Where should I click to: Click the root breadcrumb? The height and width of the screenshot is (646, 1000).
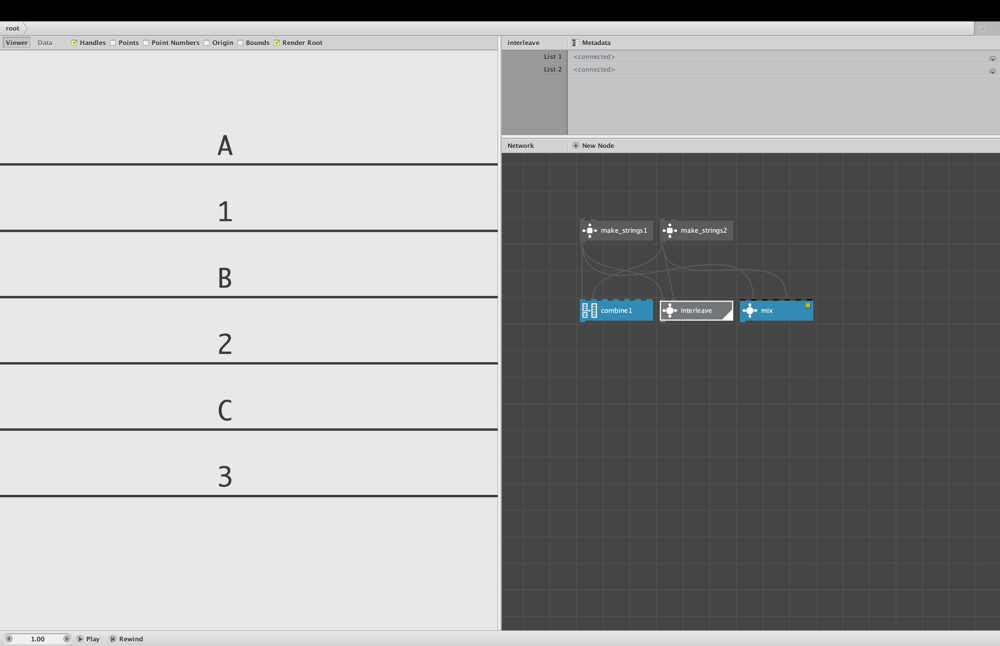point(12,28)
